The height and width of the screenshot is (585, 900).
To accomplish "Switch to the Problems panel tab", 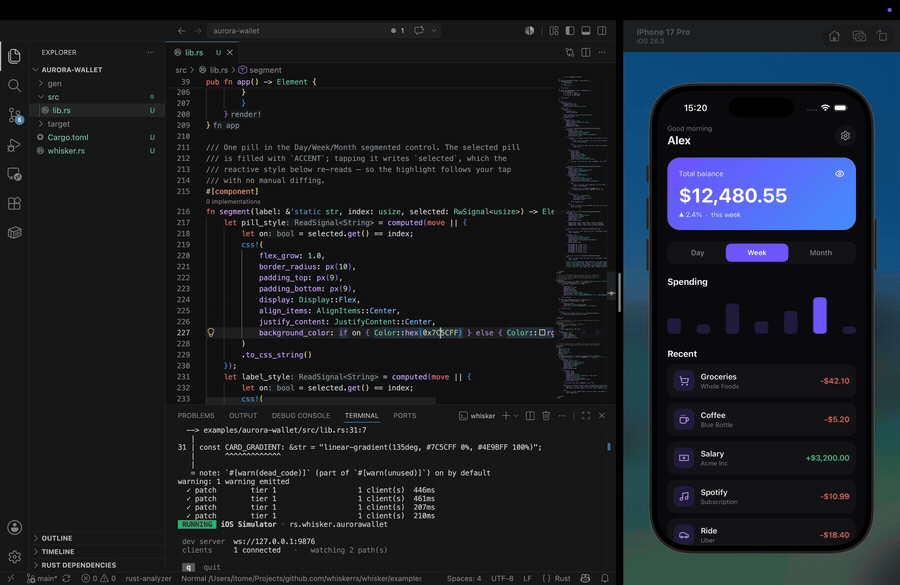I will (196, 416).
